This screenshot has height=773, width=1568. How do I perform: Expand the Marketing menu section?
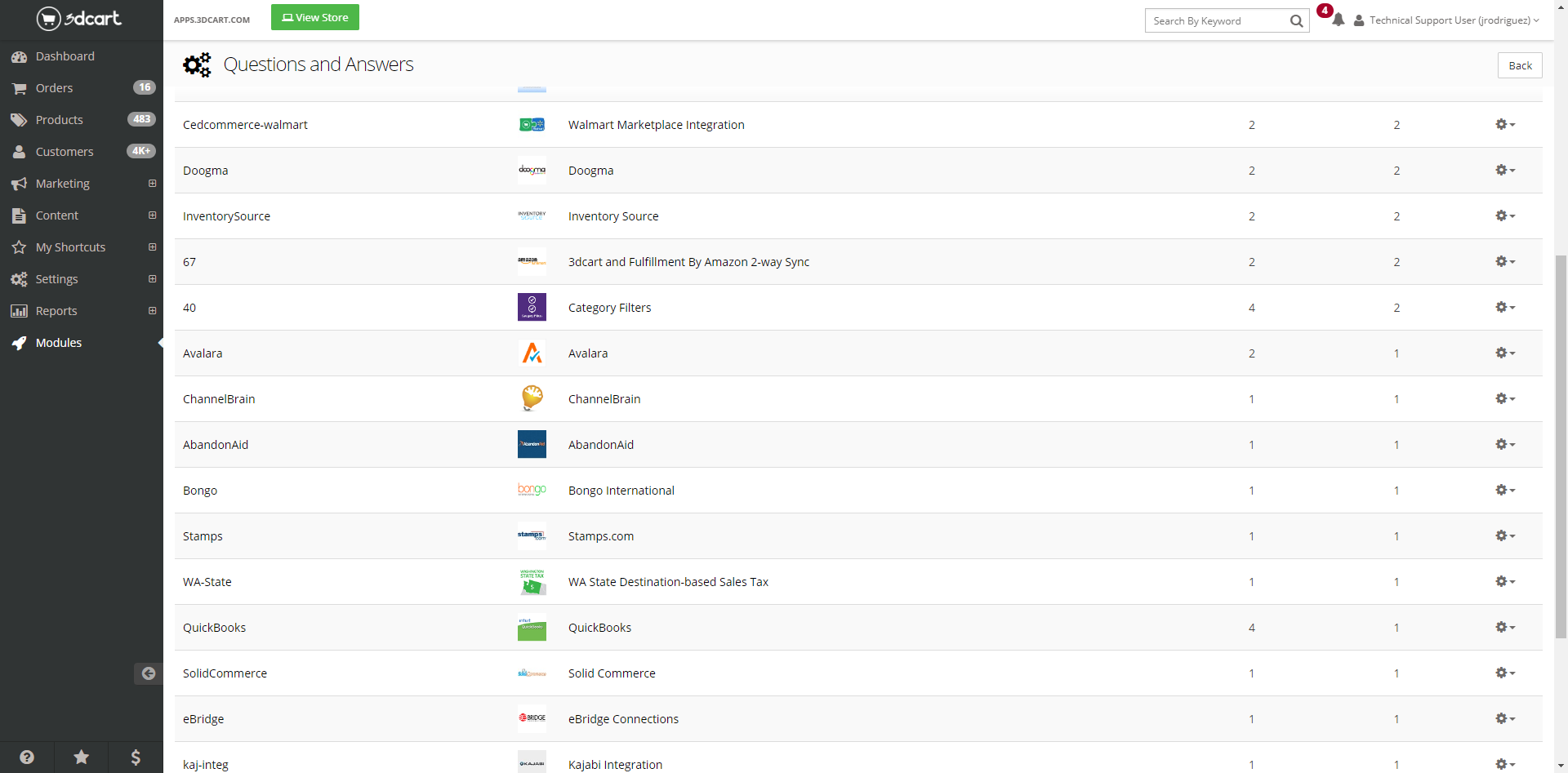[x=152, y=184]
